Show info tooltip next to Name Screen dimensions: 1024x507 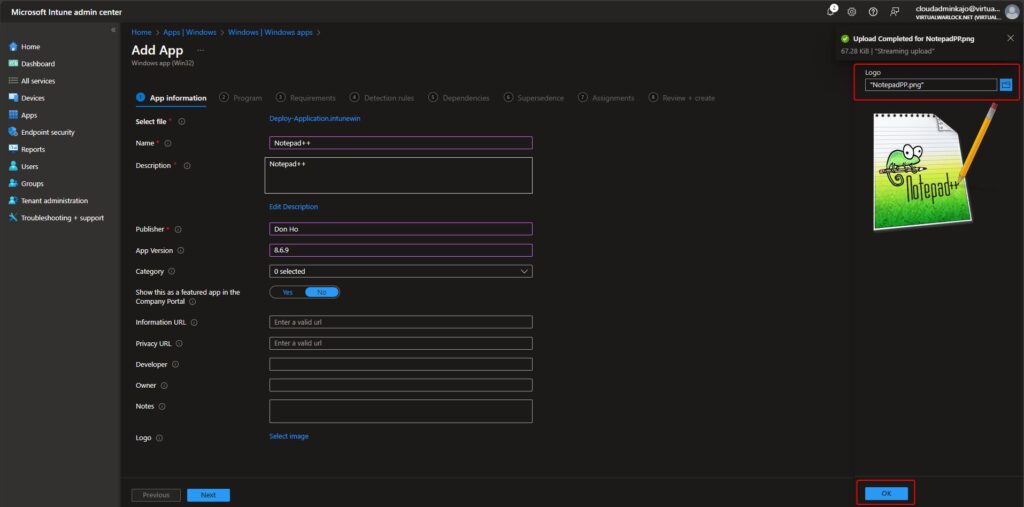click(x=168, y=143)
